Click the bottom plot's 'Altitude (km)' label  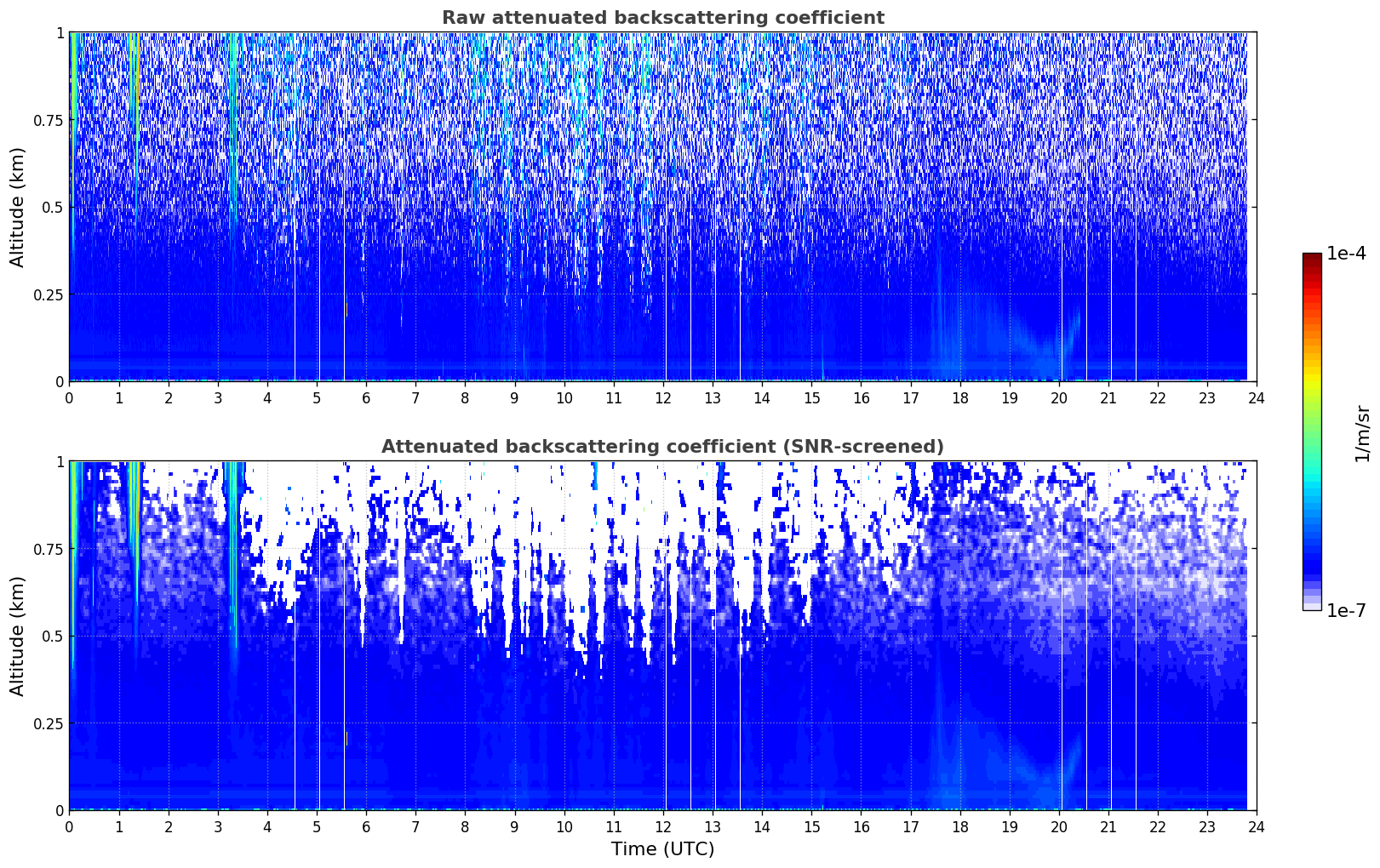click(x=18, y=636)
